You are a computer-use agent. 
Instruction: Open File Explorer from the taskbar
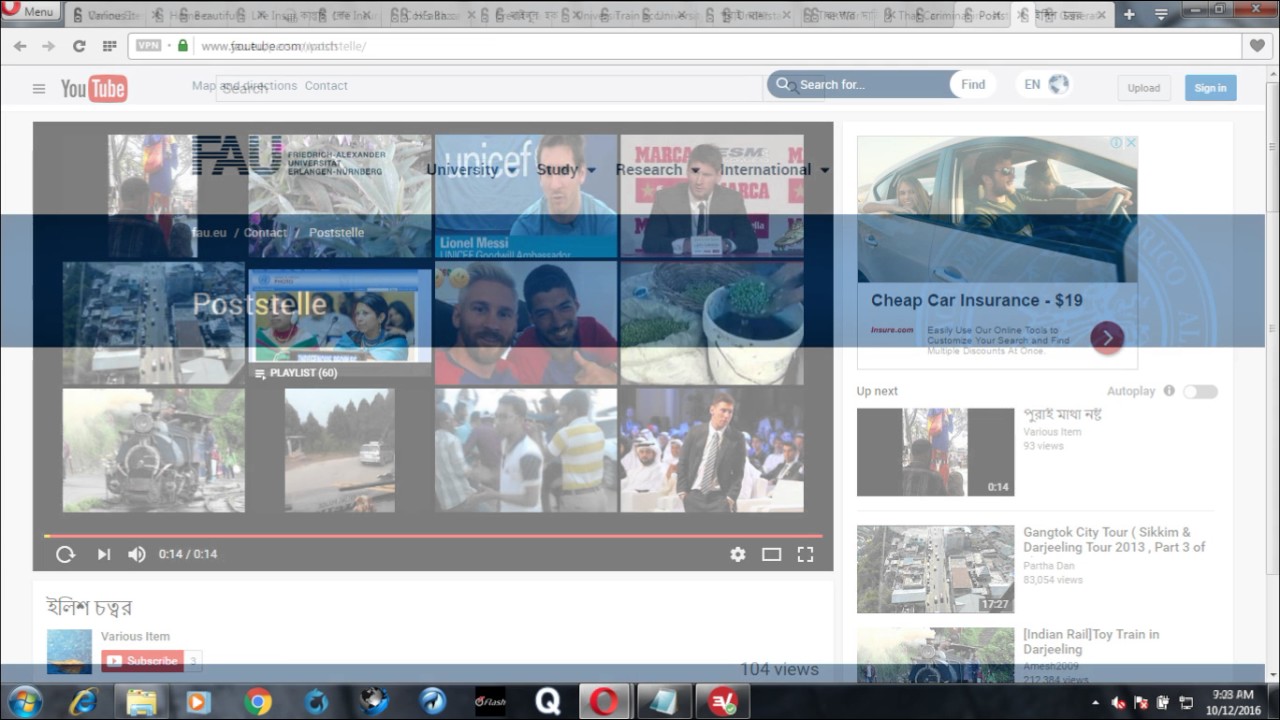coord(141,702)
